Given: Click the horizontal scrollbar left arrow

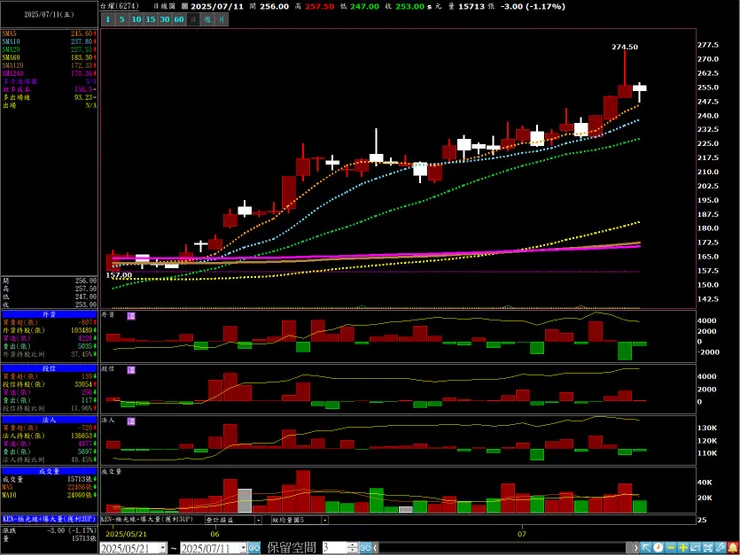Looking at the screenshot, I should [x=375, y=548].
